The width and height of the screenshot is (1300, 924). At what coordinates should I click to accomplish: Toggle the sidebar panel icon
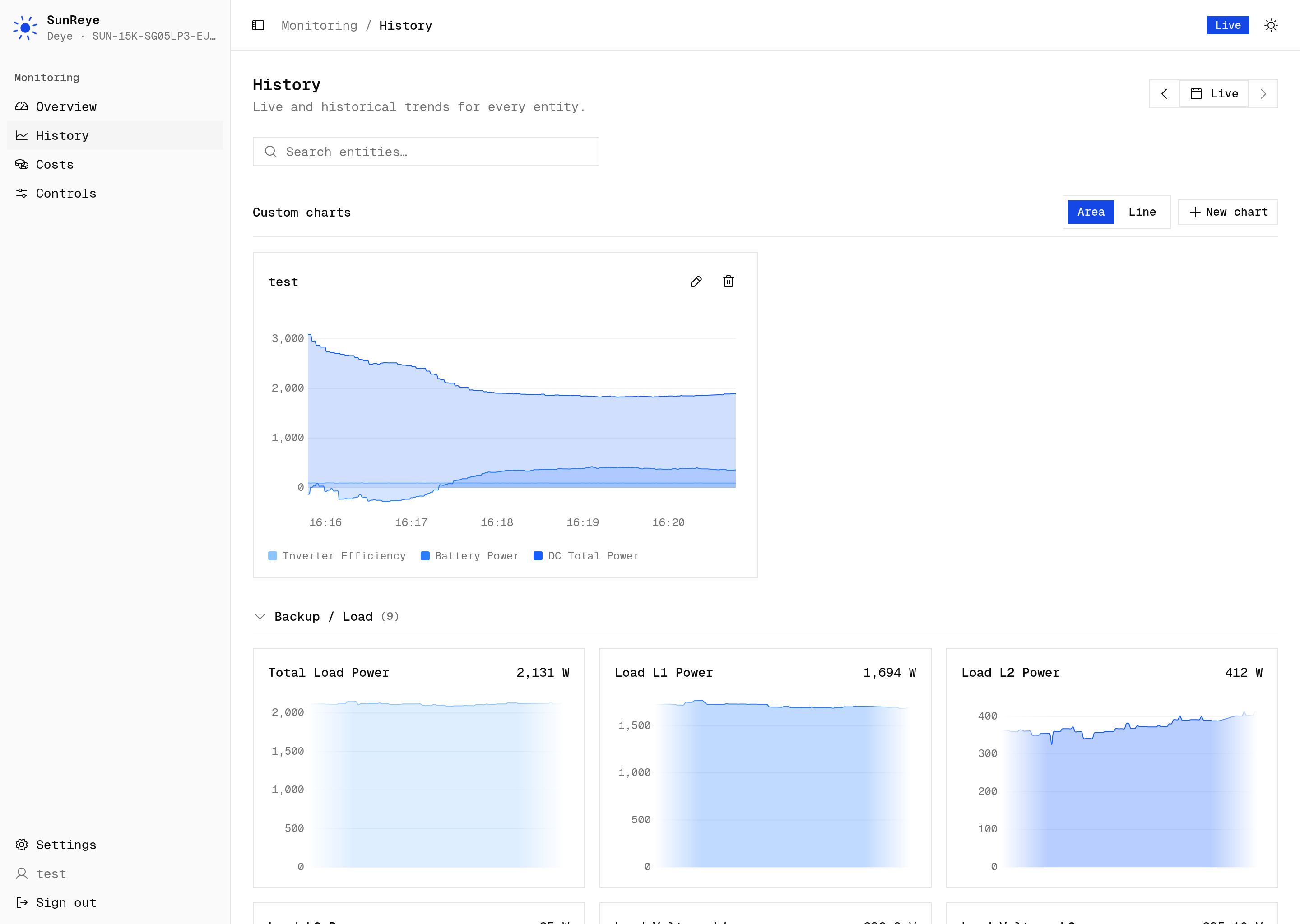coord(258,26)
